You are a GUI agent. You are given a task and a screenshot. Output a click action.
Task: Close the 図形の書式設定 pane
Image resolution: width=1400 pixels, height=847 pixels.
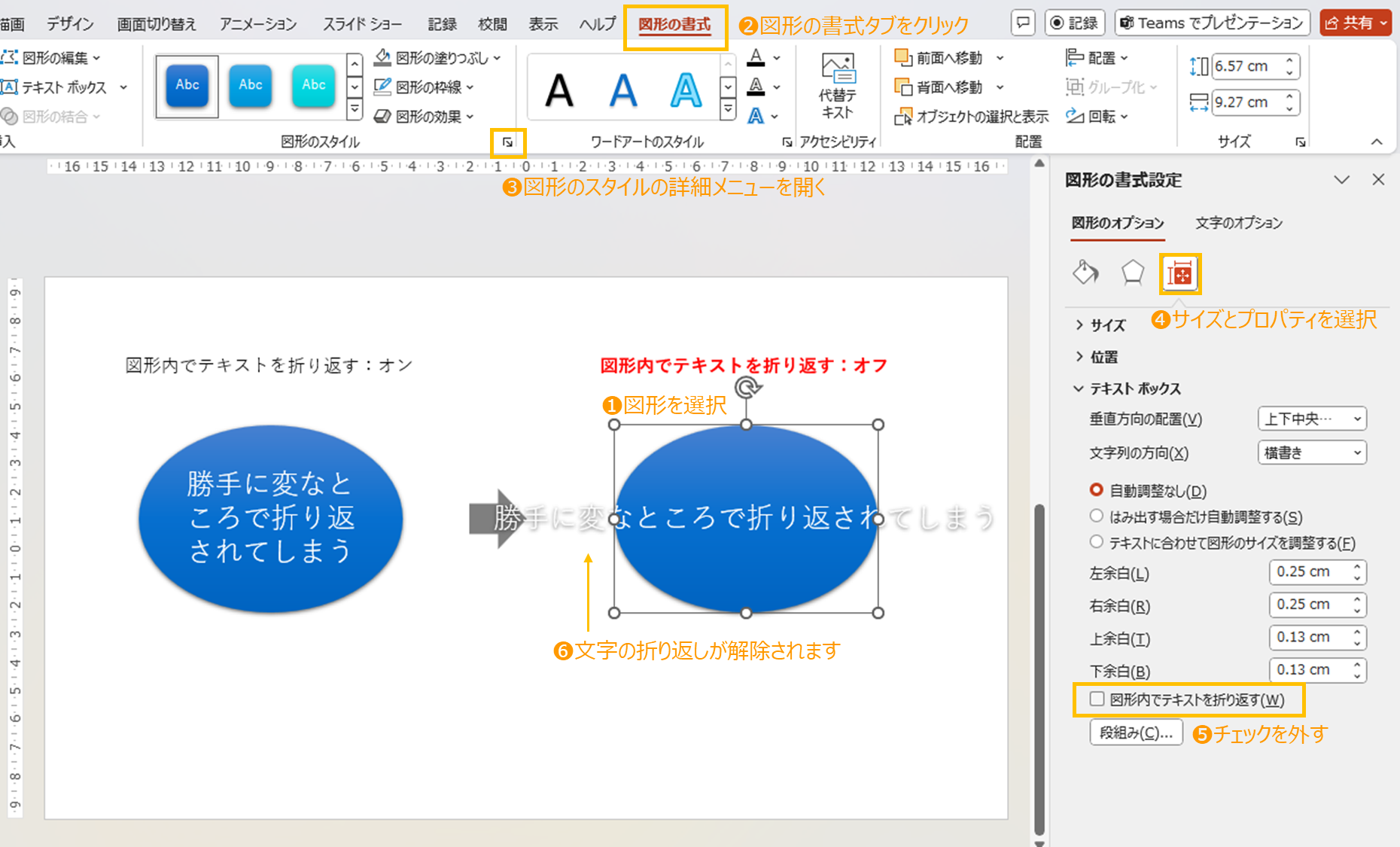1378,180
